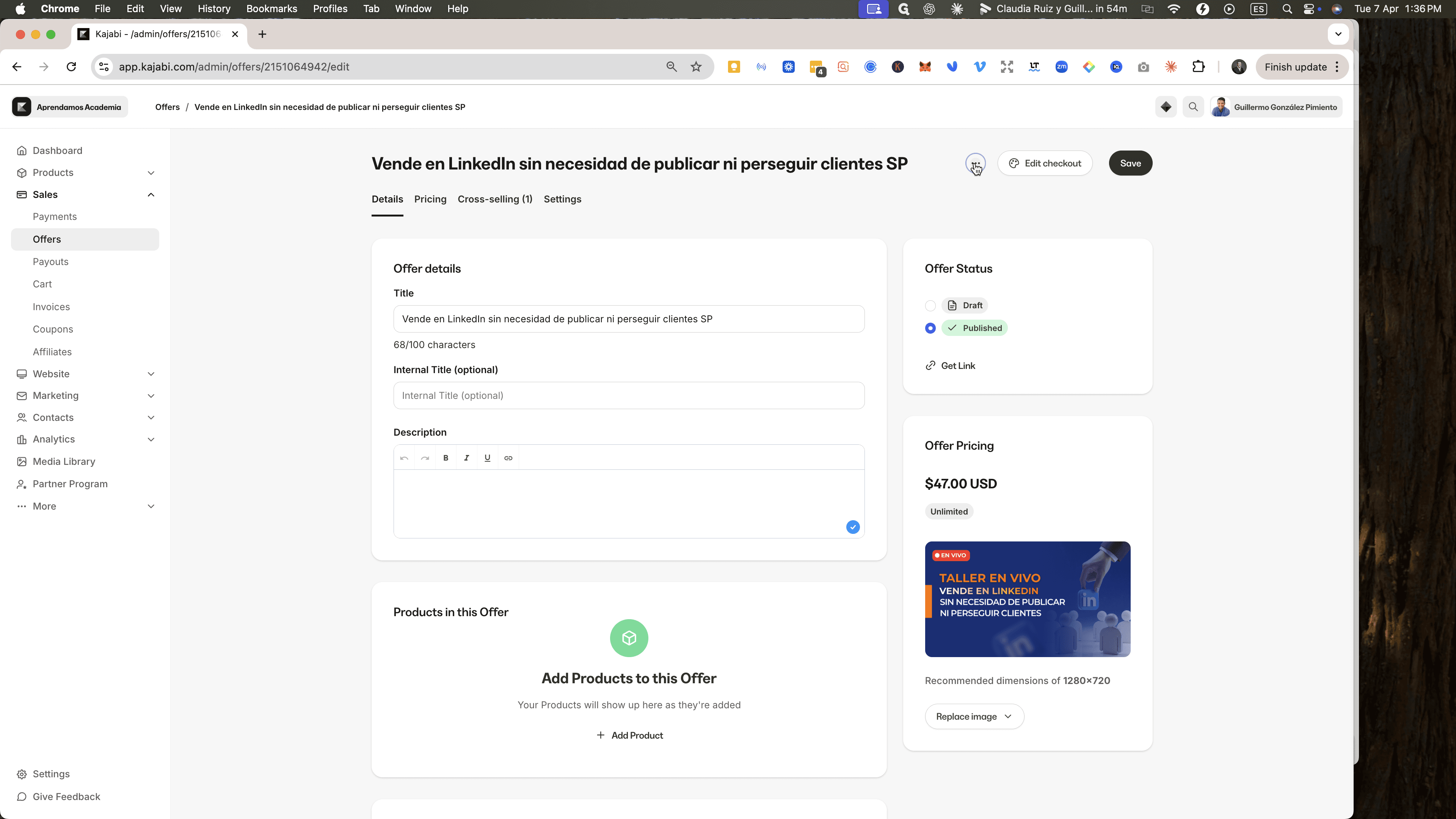Click the header search magnifier icon
This screenshot has height=819, width=1456.
1193,107
